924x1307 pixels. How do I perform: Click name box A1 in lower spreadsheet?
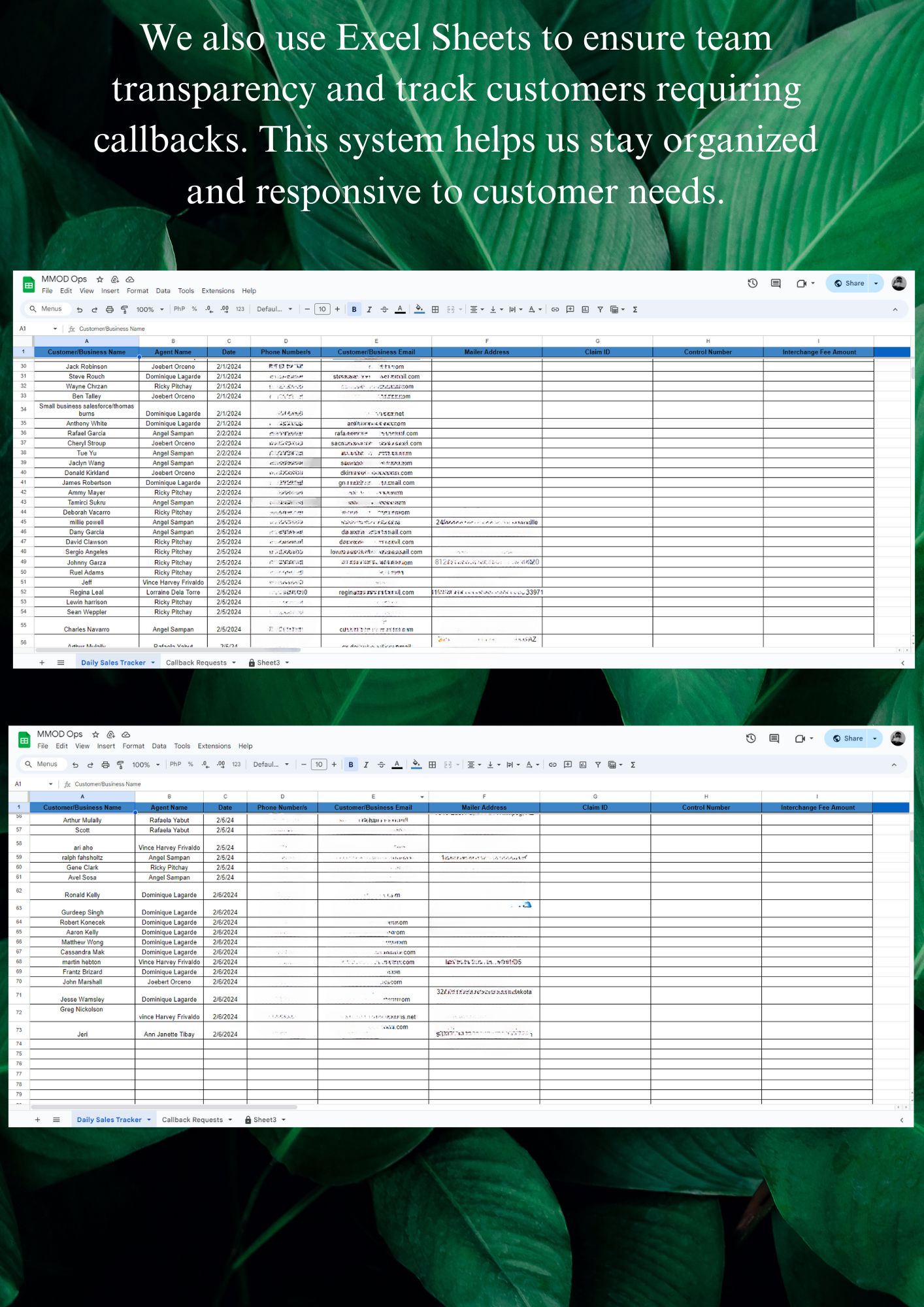(33, 784)
